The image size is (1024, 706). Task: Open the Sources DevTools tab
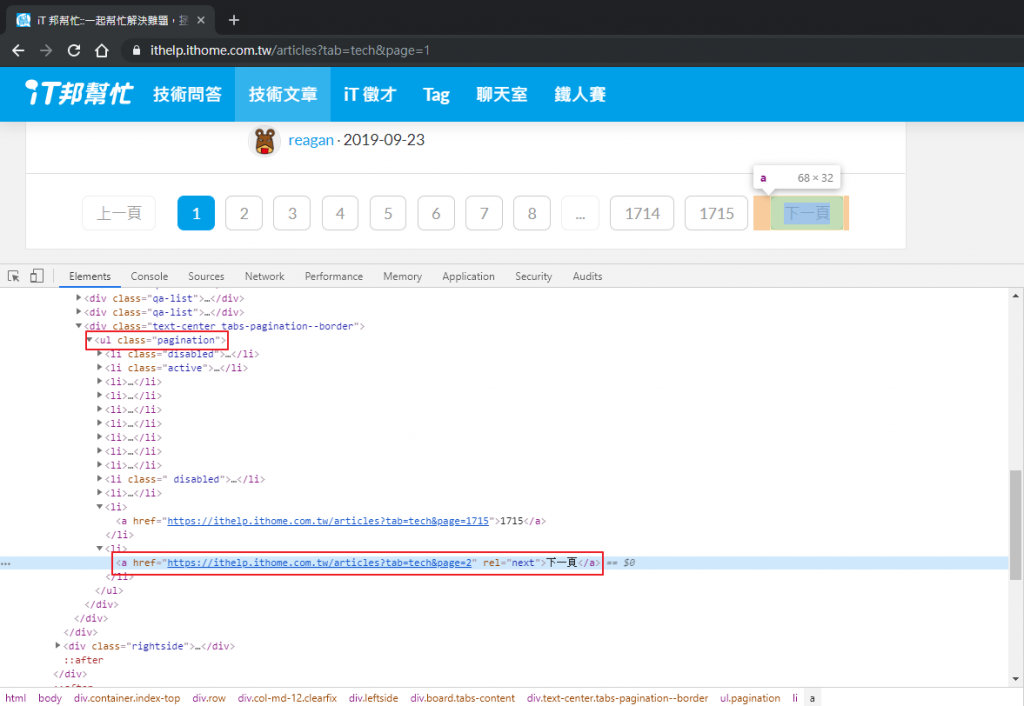click(206, 276)
